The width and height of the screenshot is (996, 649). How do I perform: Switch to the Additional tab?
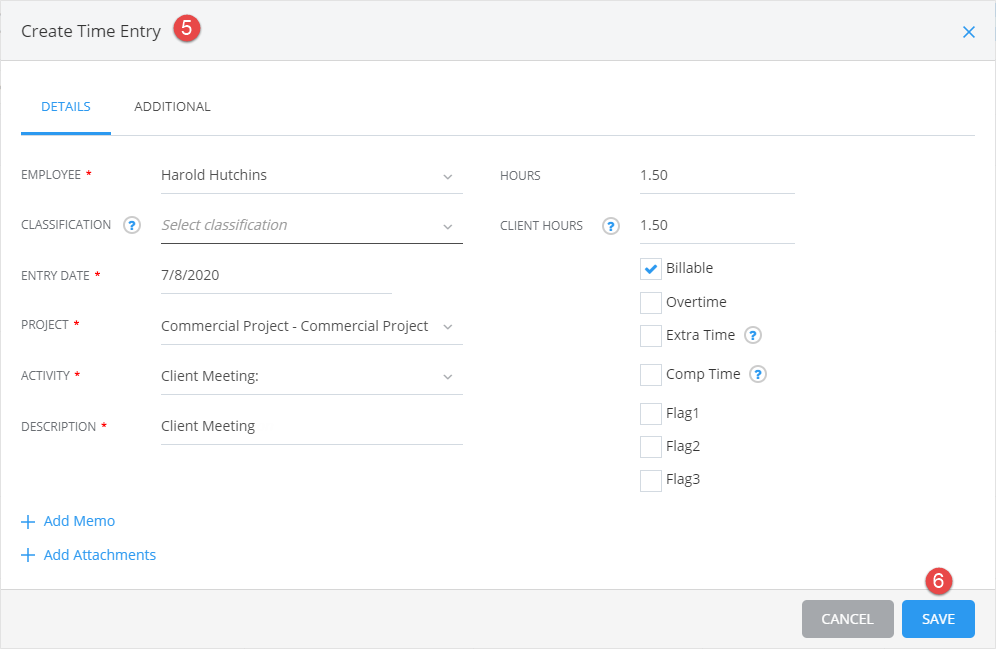pos(172,106)
